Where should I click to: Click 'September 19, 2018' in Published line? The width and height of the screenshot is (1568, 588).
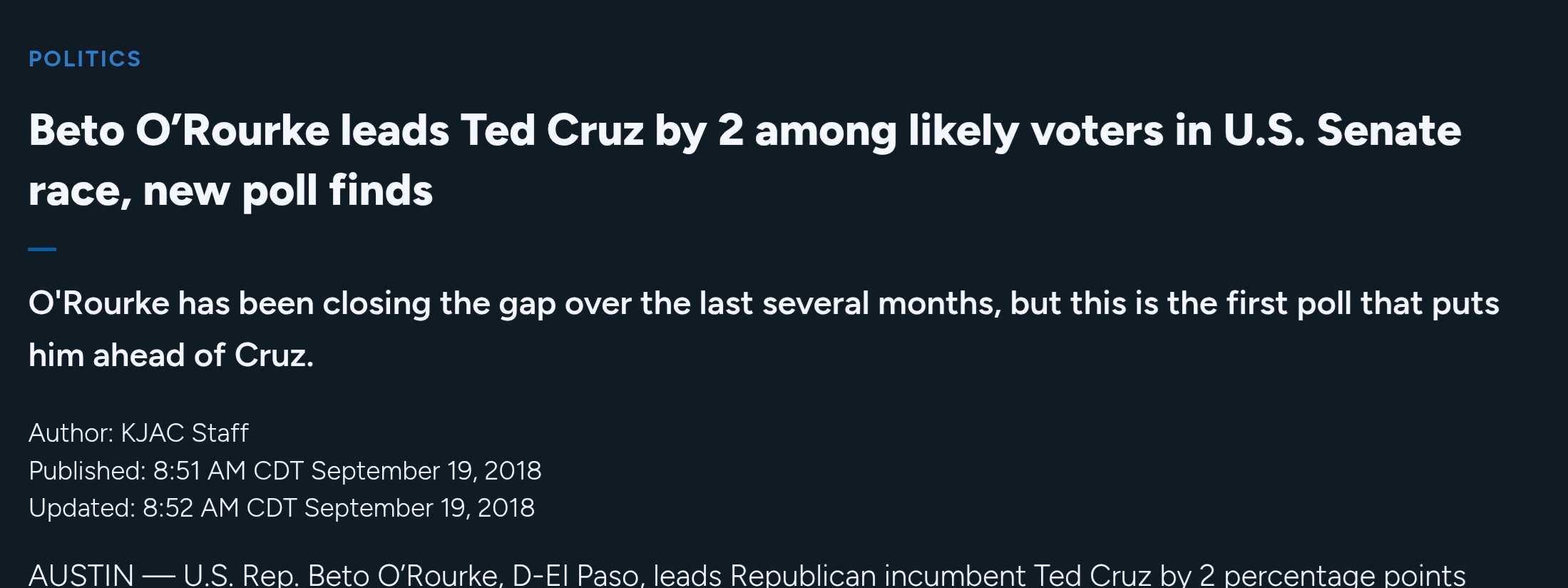click(426, 471)
